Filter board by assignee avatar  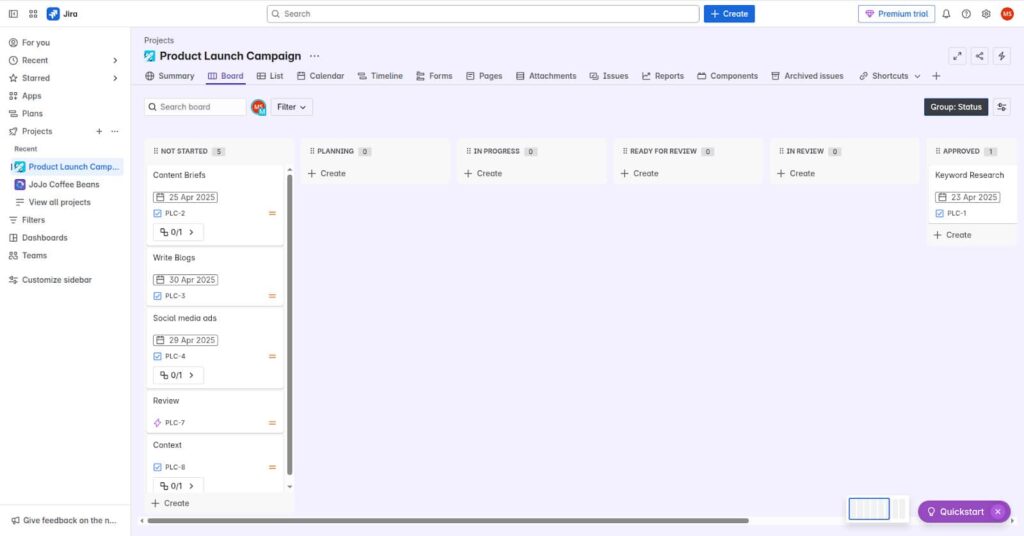click(259, 107)
